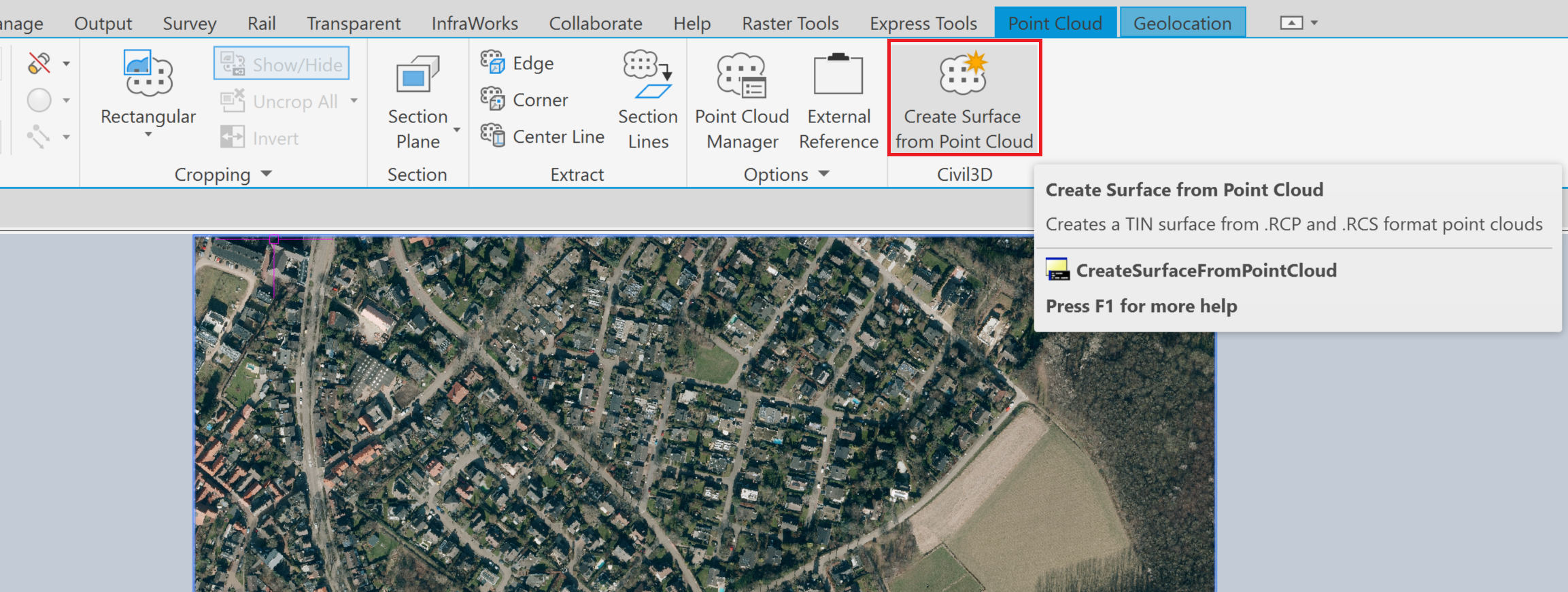Screen dimensions: 1568x592
Task: Expand the Cropping panel
Action: click(x=223, y=174)
